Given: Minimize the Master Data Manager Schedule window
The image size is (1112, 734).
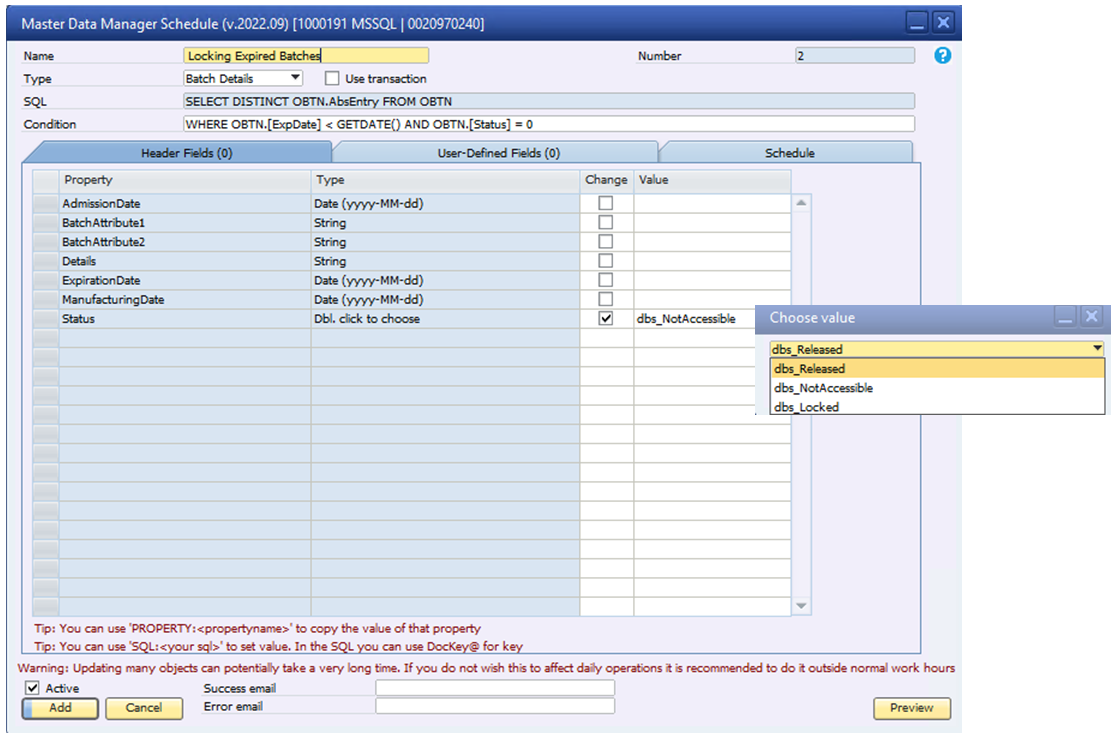Looking at the screenshot, I should (x=916, y=23).
